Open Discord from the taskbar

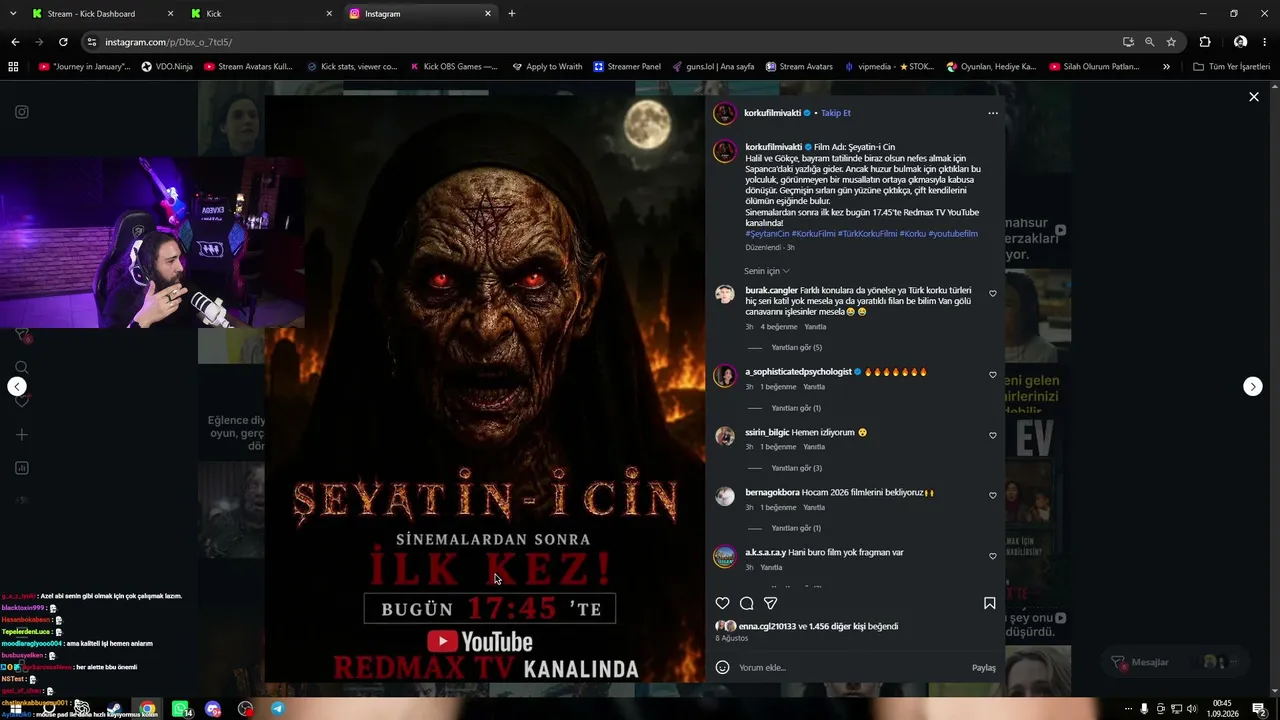213,709
